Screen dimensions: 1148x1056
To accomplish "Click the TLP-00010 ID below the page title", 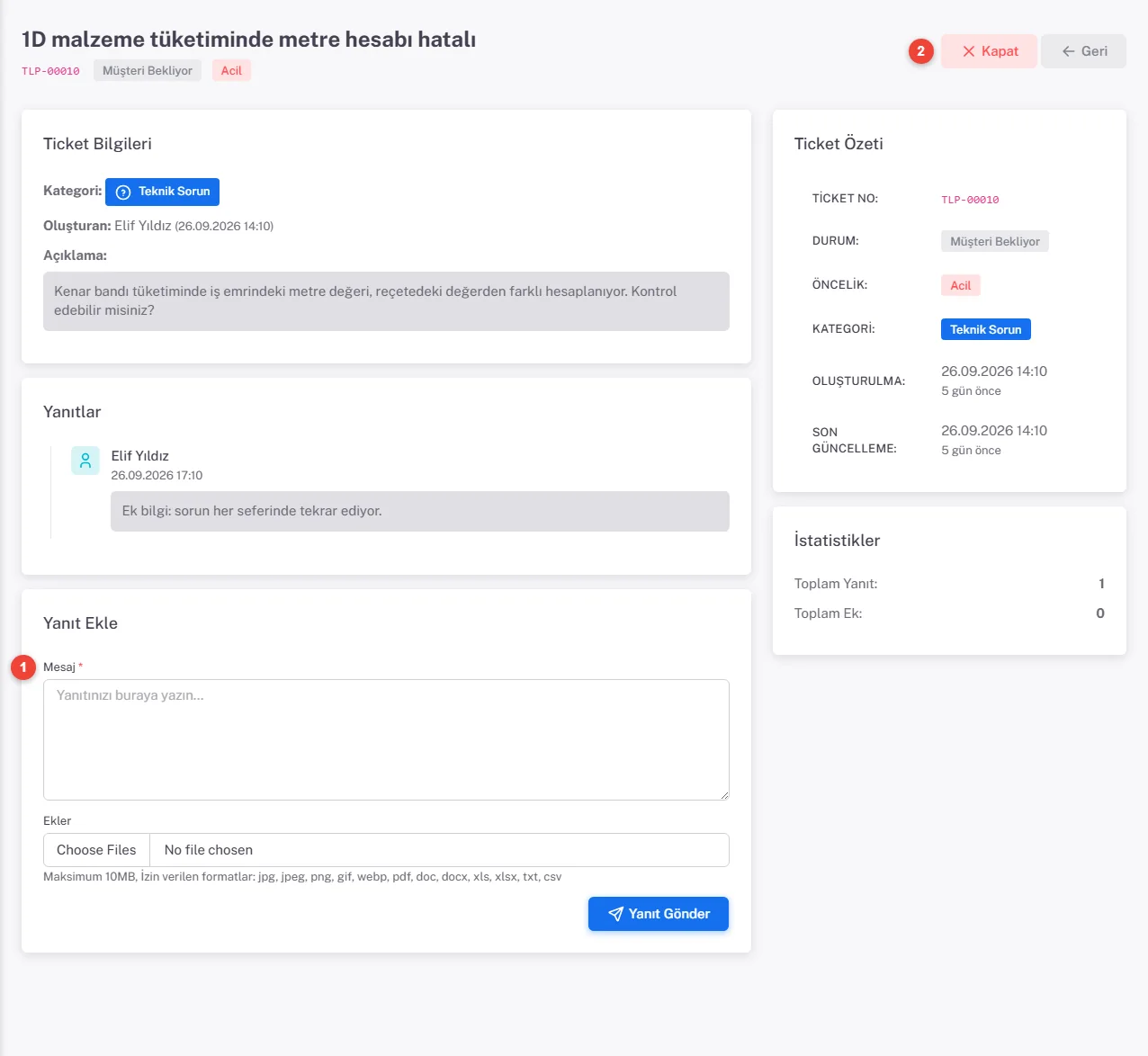I will pos(50,71).
